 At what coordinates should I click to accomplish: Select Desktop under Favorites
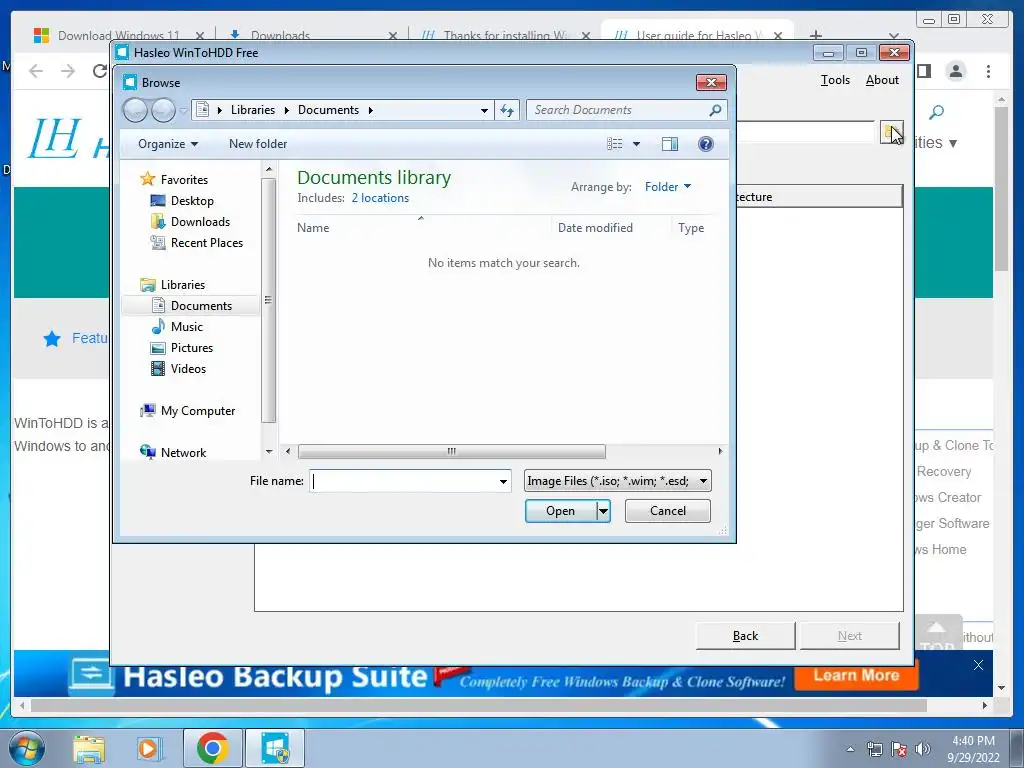pyautogui.click(x=192, y=200)
